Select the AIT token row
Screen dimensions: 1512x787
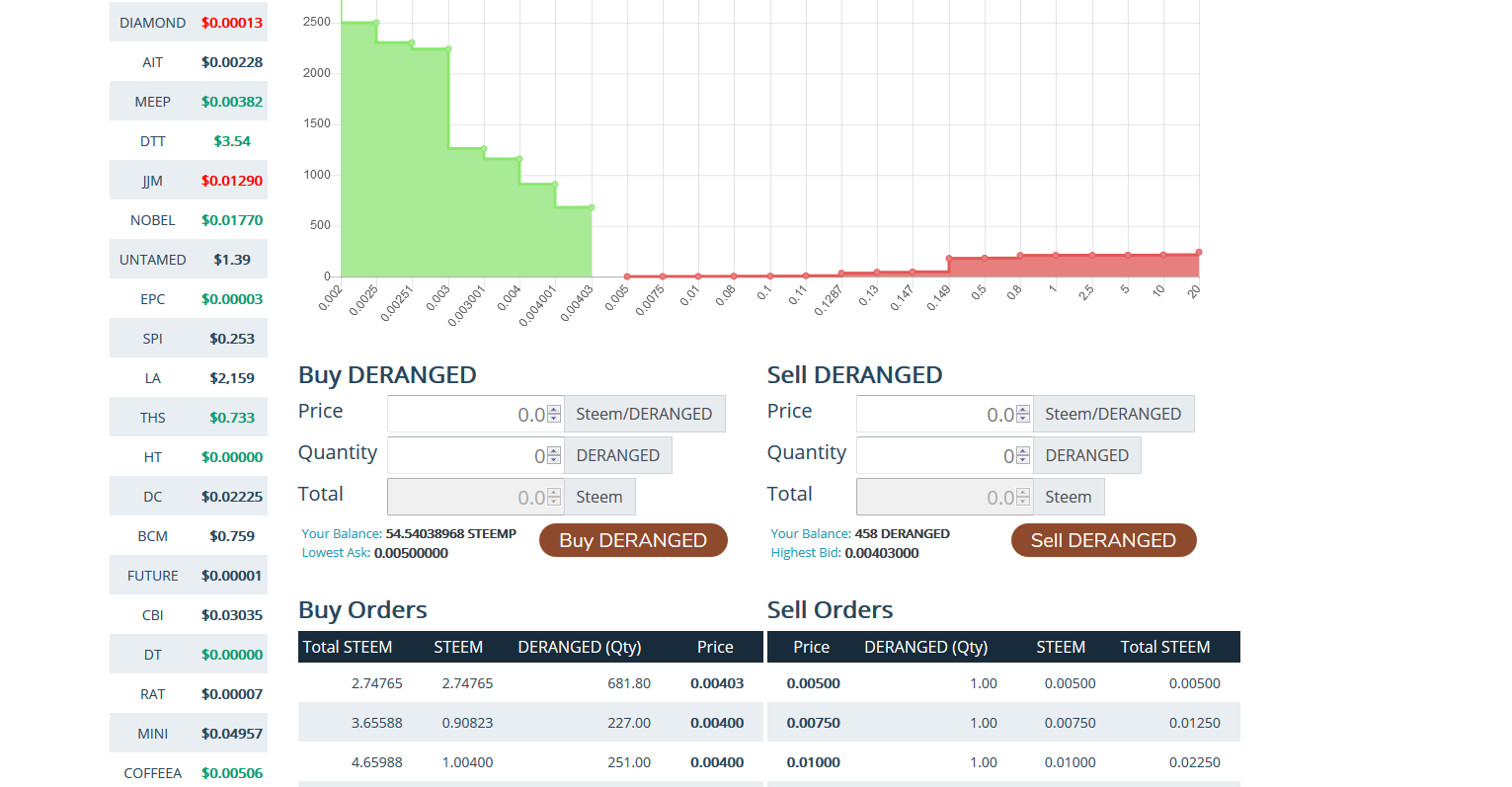tap(189, 61)
